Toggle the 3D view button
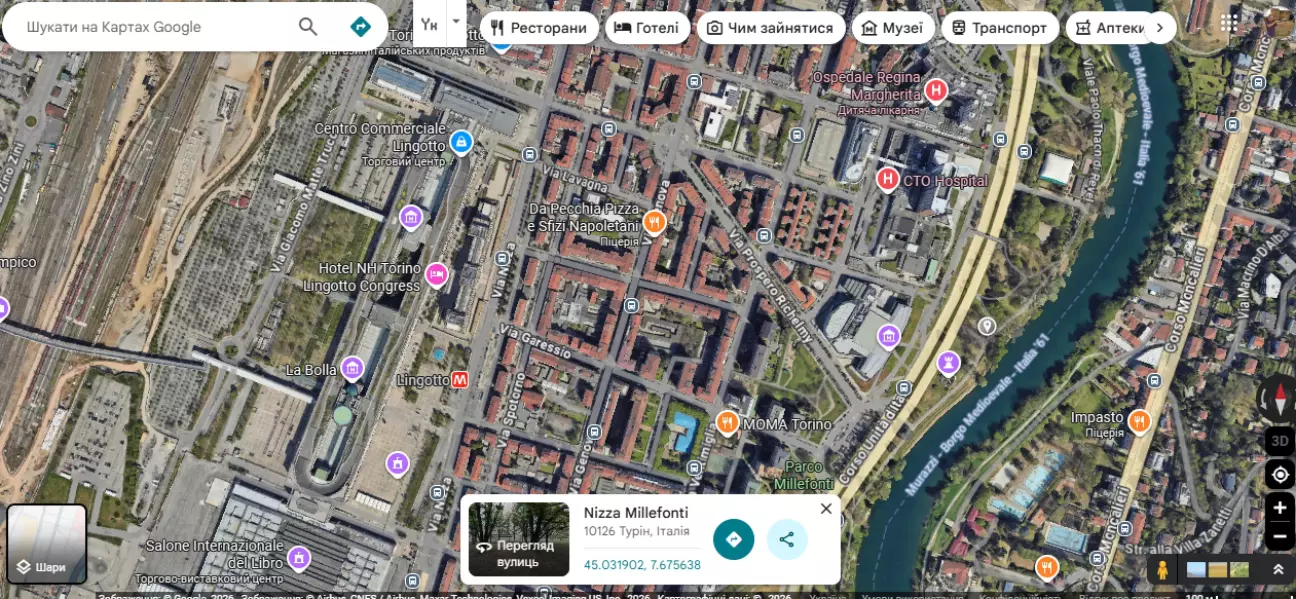1296x599 pixels. [1280, 441]
